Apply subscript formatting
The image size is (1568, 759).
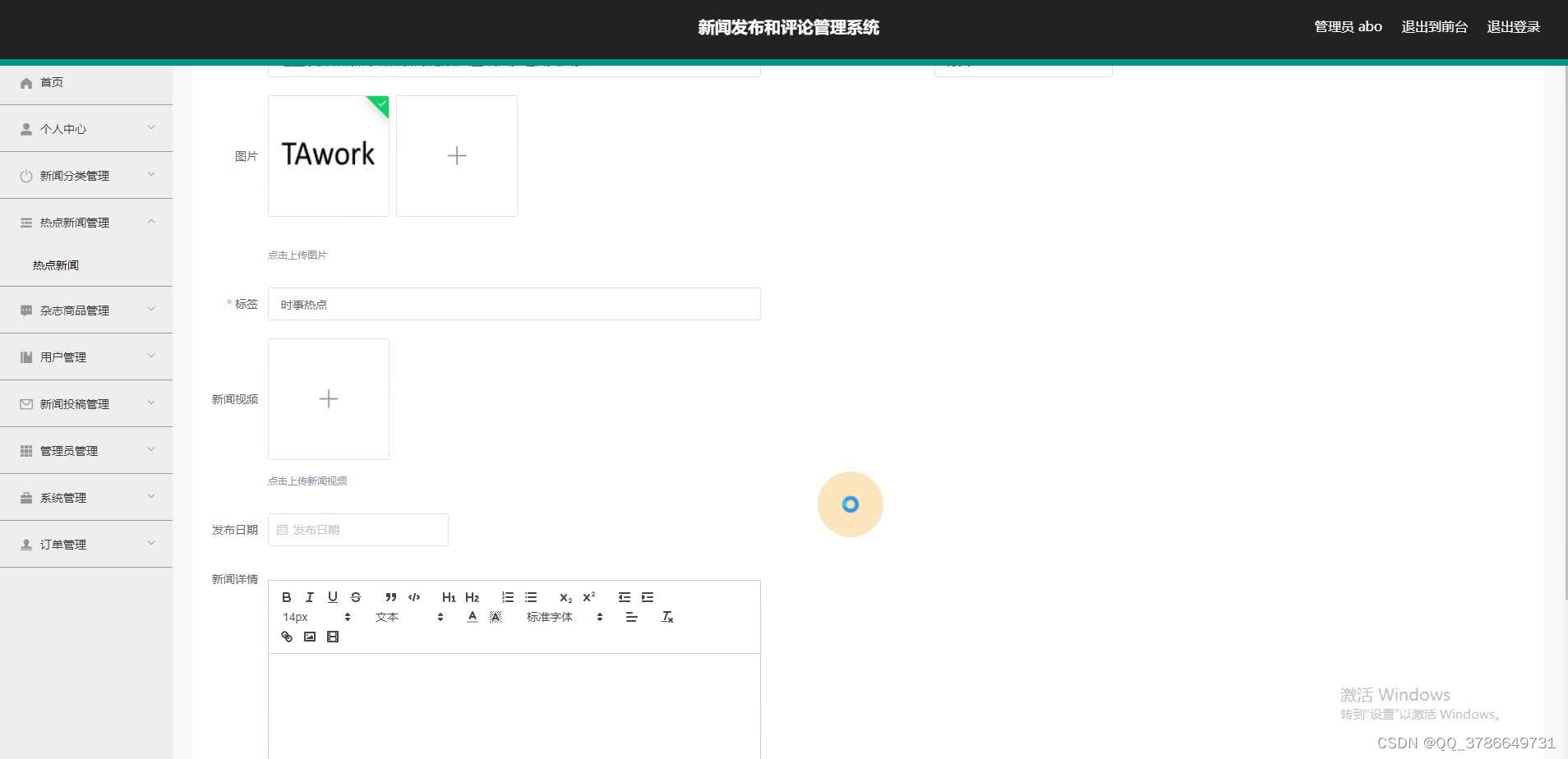565,597
